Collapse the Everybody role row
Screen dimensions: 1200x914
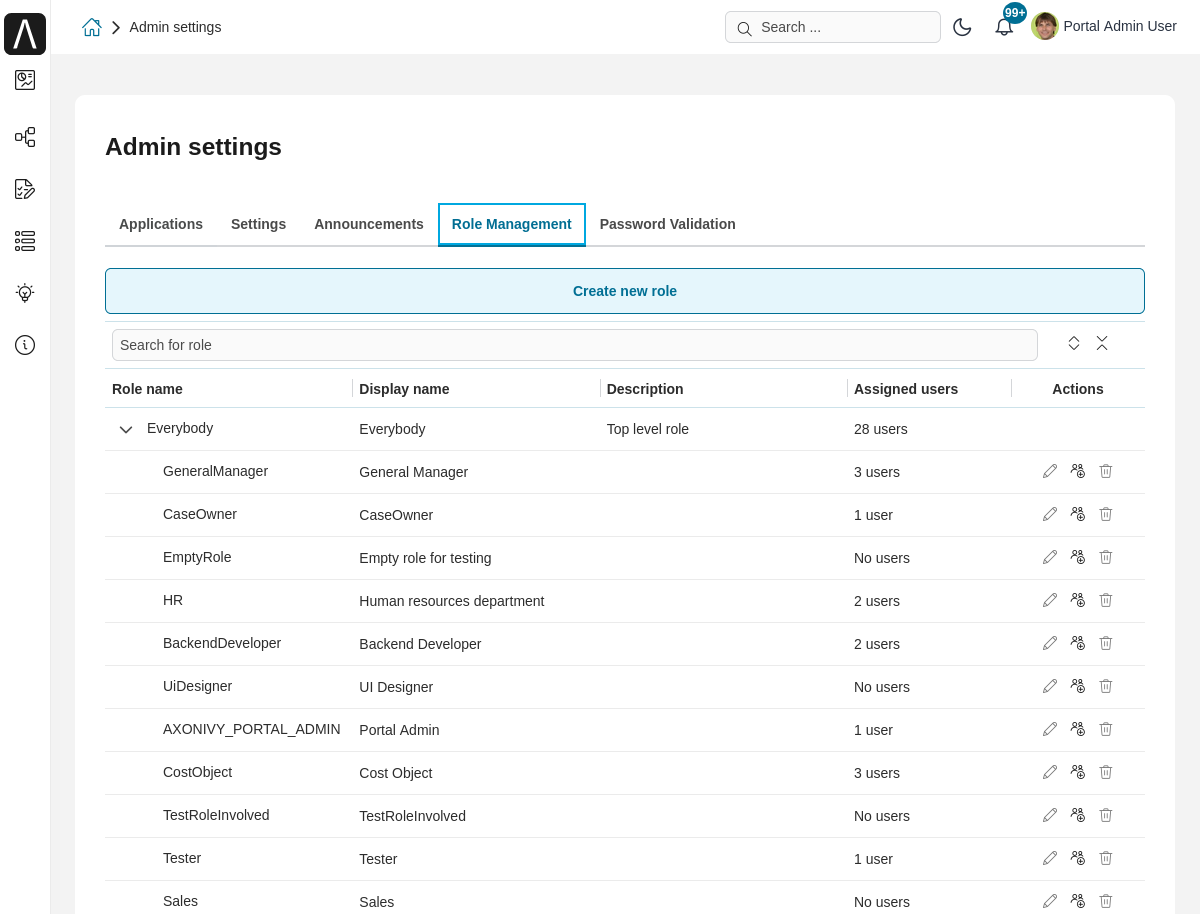[126, 429]
